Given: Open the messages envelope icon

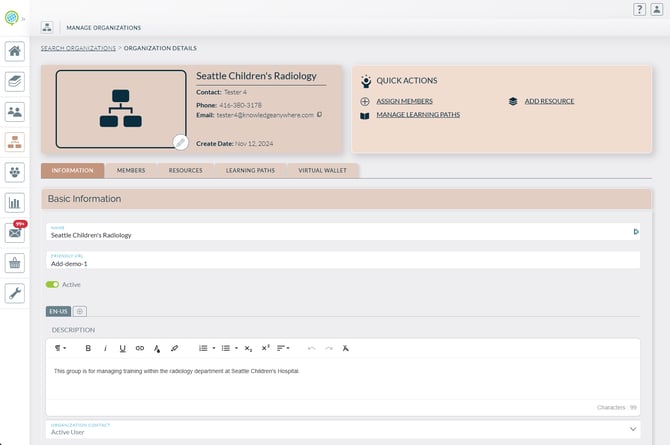Looking at the screenshot, I should coord(15,233).
